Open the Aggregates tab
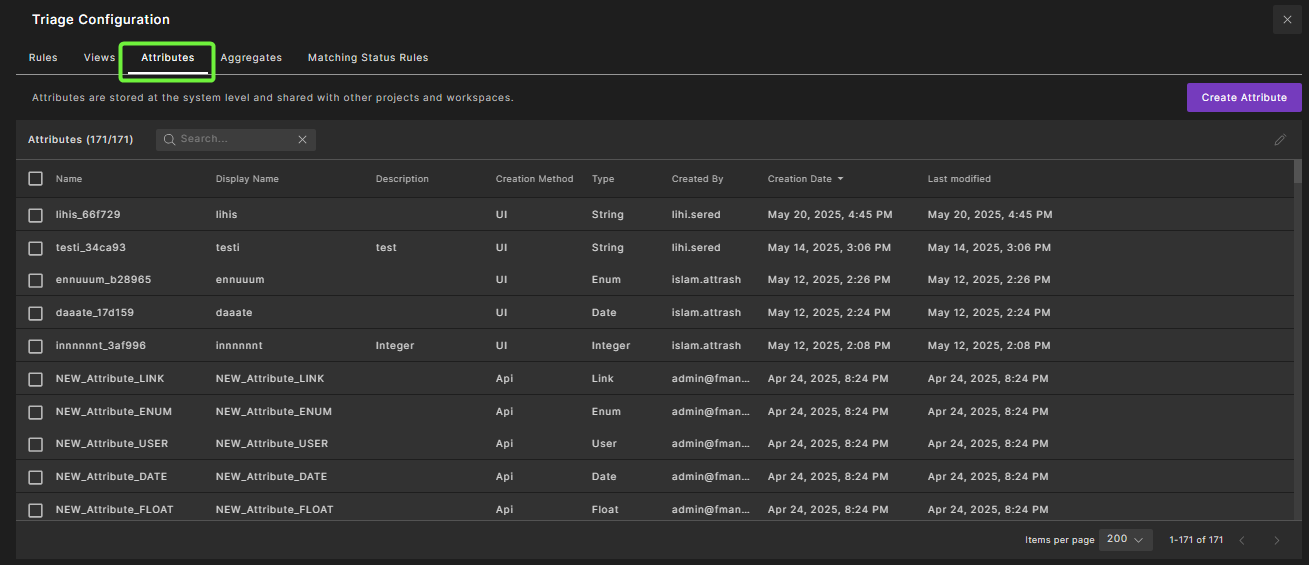The image size is (1309, 565). (251, 58)
